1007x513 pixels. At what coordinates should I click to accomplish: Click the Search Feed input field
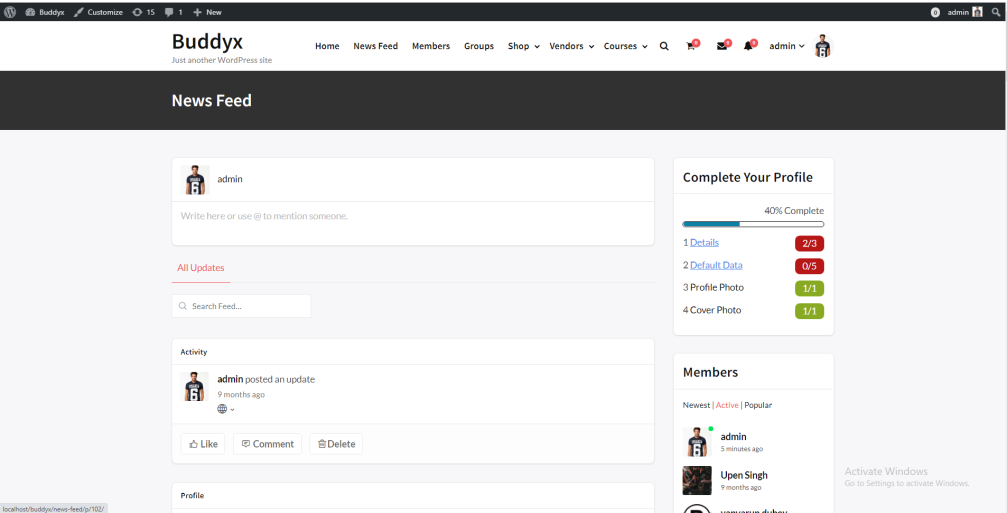pyautogui.click(x=241, y=306)
